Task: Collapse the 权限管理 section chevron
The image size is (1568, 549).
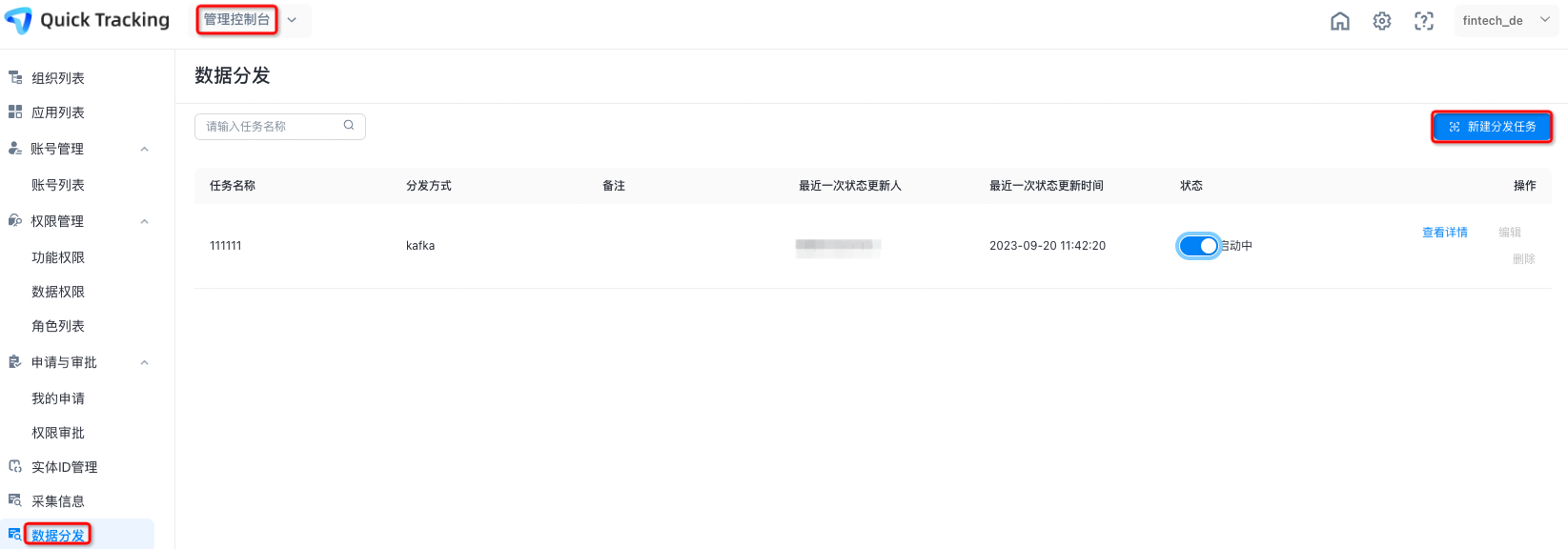Action: pyautogui.click(x=145, y=221)
